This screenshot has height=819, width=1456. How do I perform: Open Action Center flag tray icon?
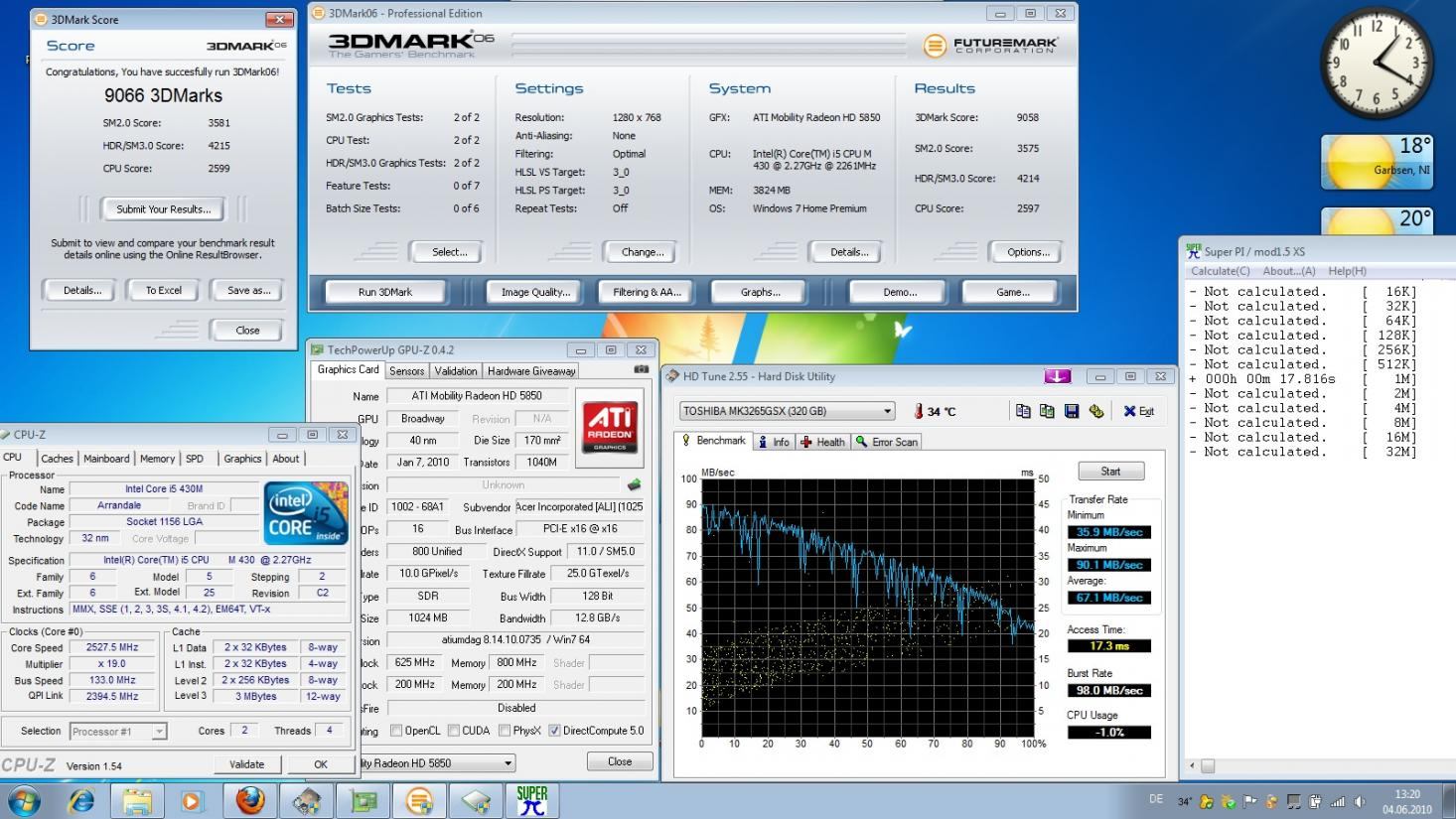coord(1249,802)
